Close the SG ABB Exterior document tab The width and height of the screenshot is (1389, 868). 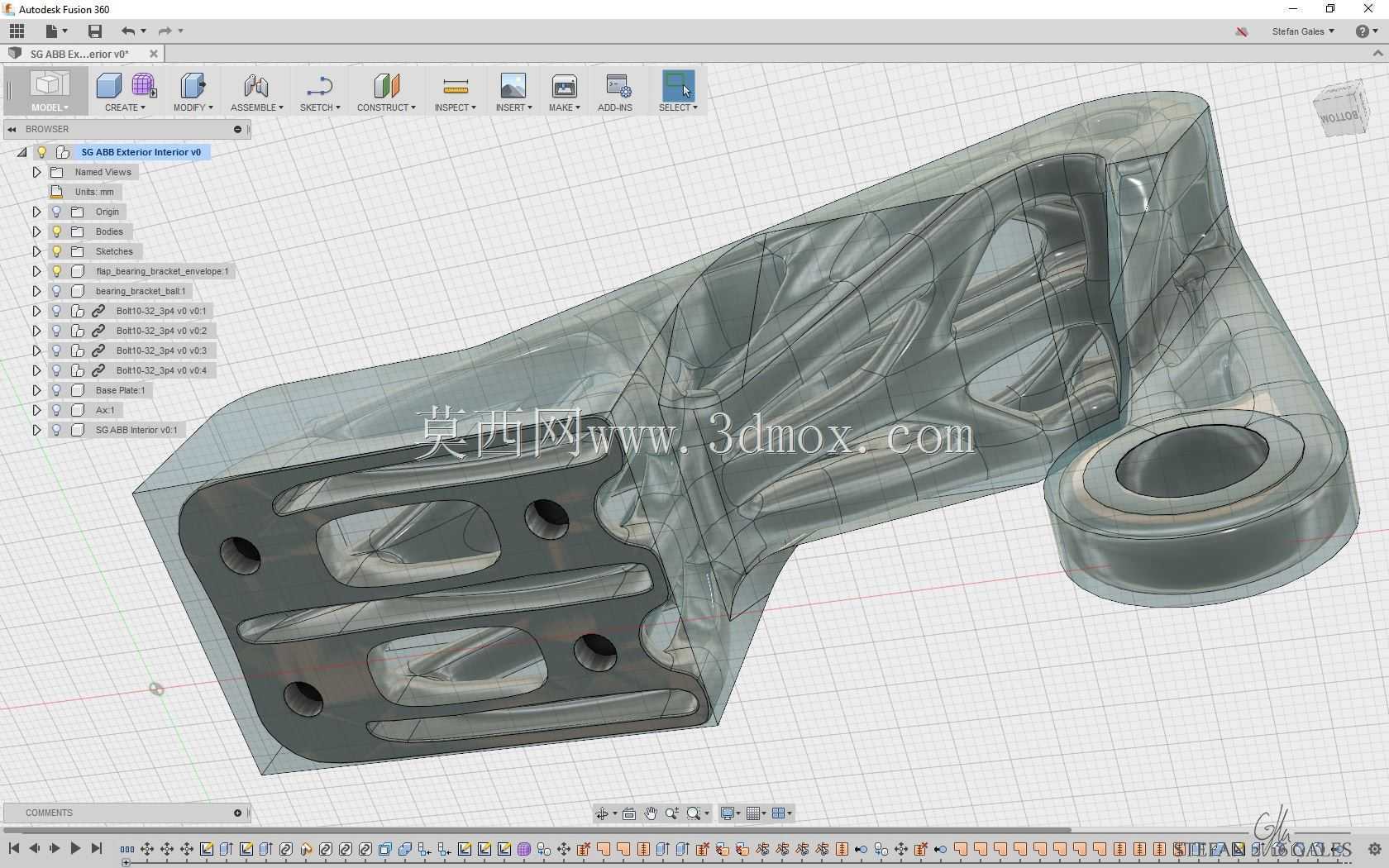click(153, 54)
